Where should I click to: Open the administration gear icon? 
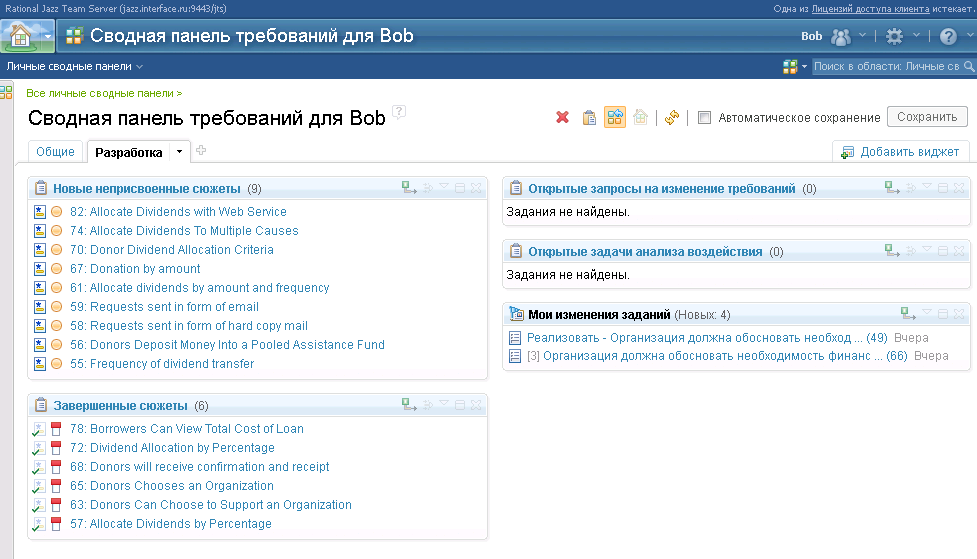pos(894,36)
